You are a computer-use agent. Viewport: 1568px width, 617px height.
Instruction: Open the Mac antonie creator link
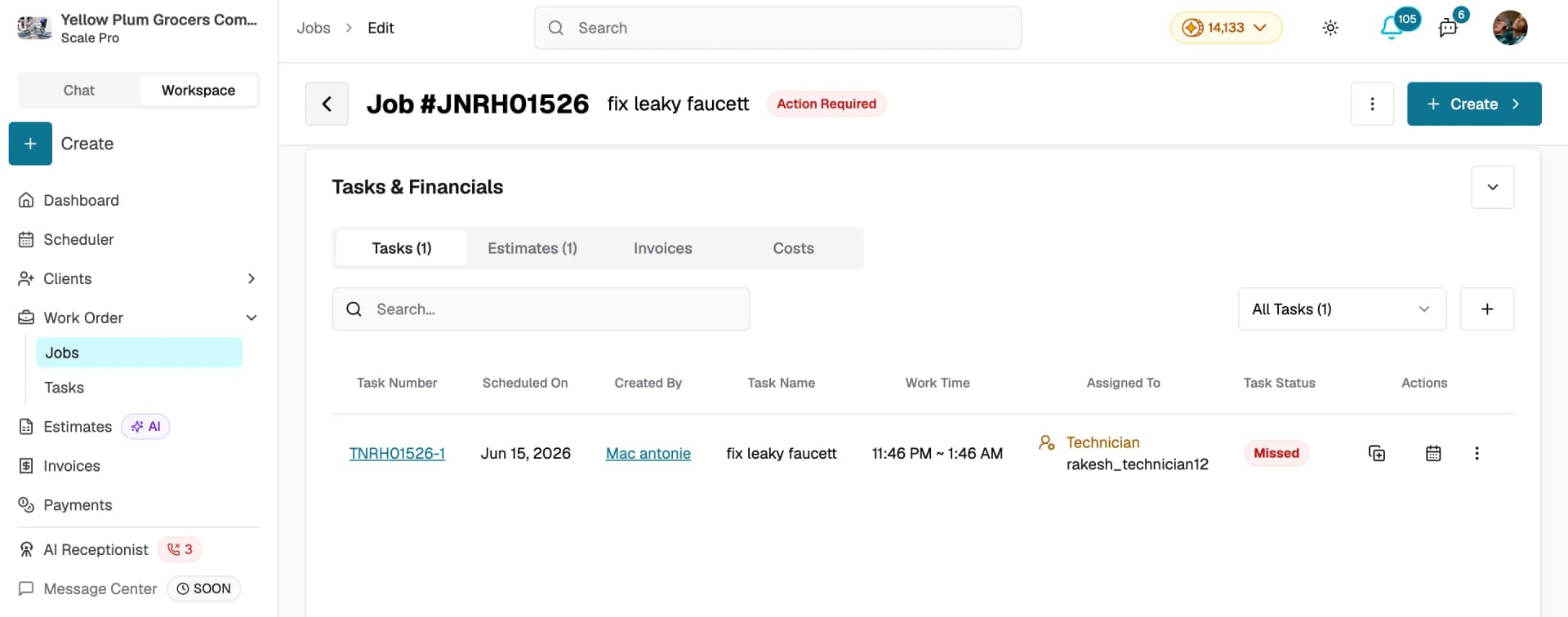tap(648, 453)
